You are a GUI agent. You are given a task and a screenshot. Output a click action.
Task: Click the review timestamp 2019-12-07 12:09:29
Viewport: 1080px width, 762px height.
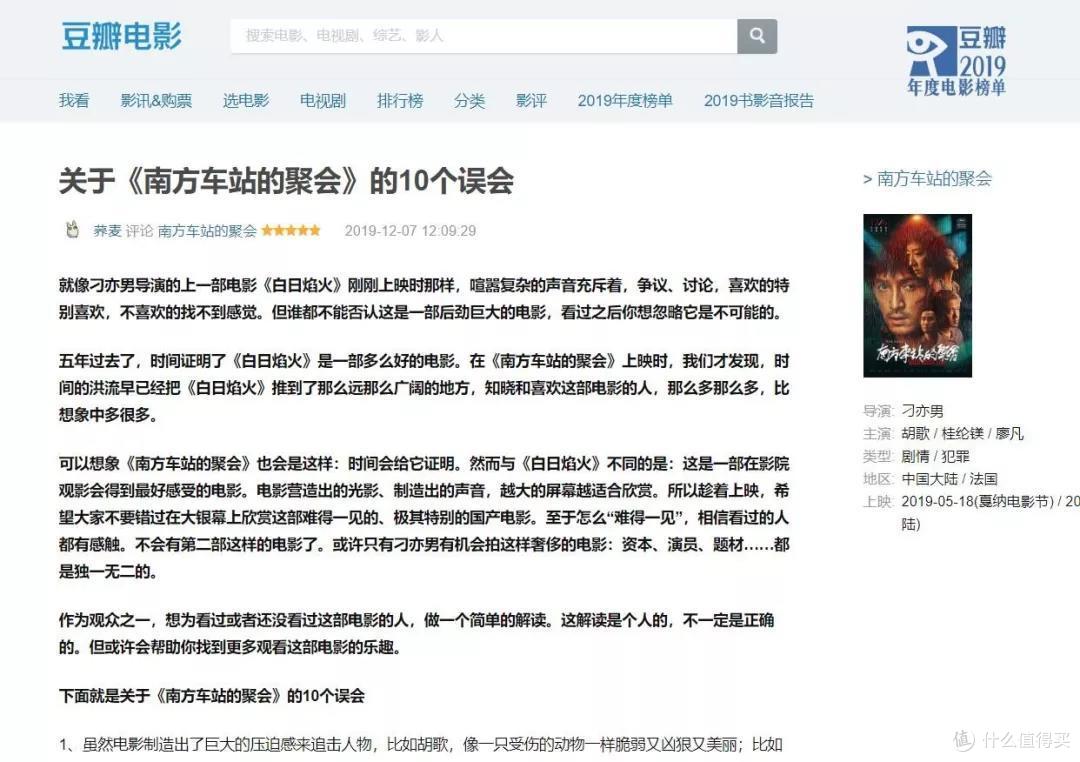click(x=410, y=231)
